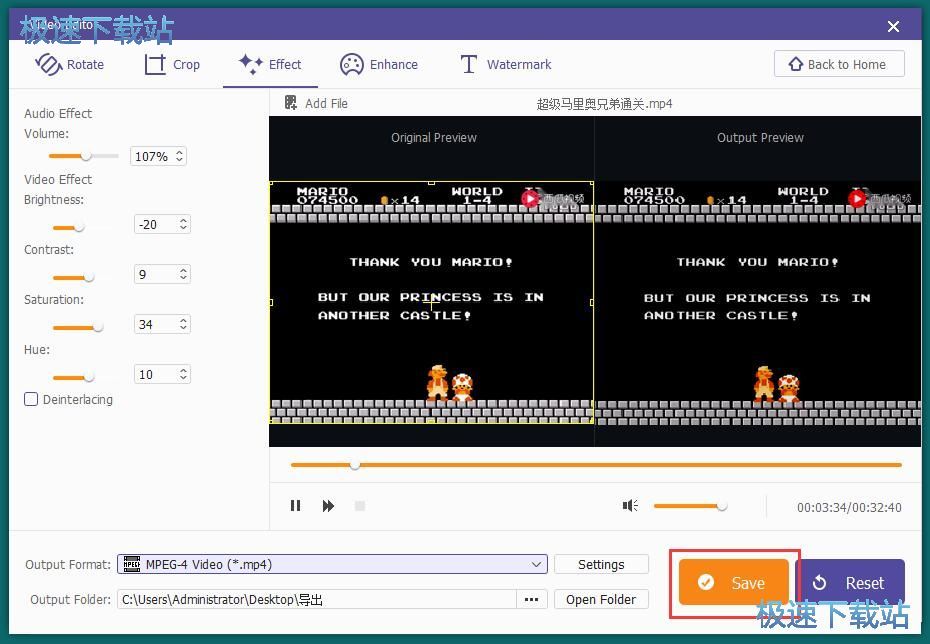This screenshot has width=930, height=644.
Task: Click the Volume percentage stepper arrows
Action: [x=180, y=156]
